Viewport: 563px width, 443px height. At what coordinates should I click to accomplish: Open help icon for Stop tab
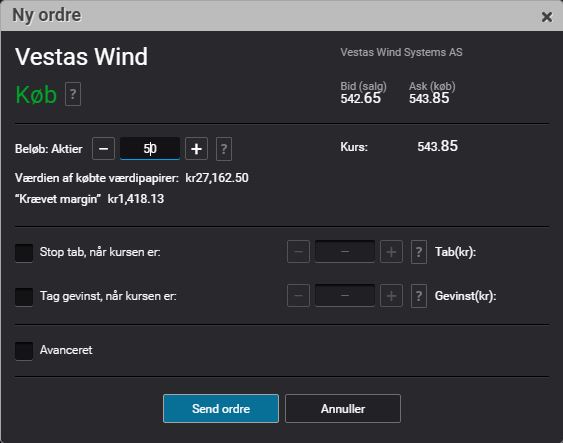coord(419,252)
